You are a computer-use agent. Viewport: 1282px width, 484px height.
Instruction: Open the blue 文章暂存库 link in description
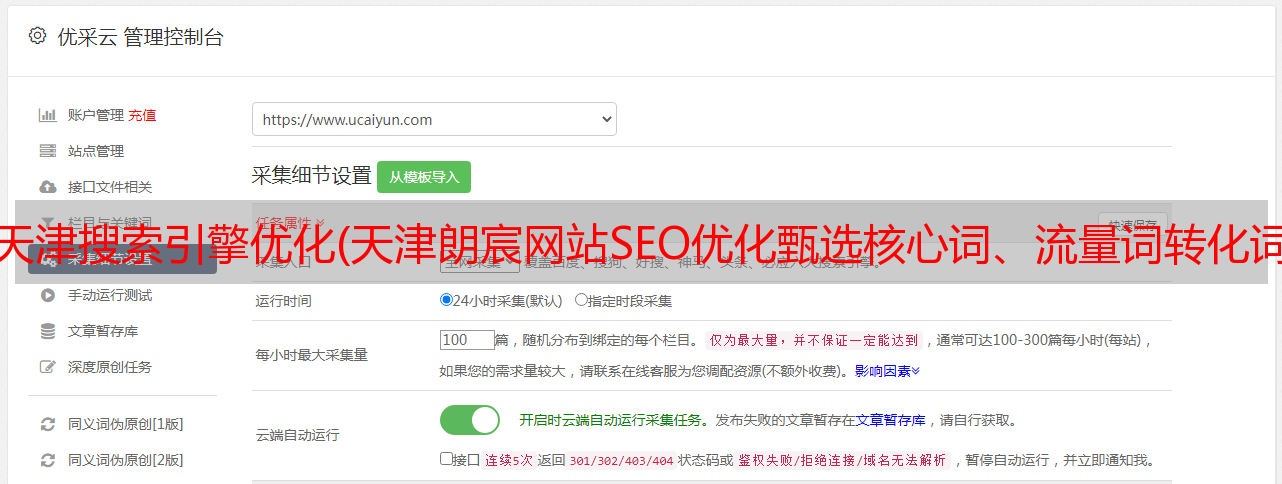(x=891, y=420)
